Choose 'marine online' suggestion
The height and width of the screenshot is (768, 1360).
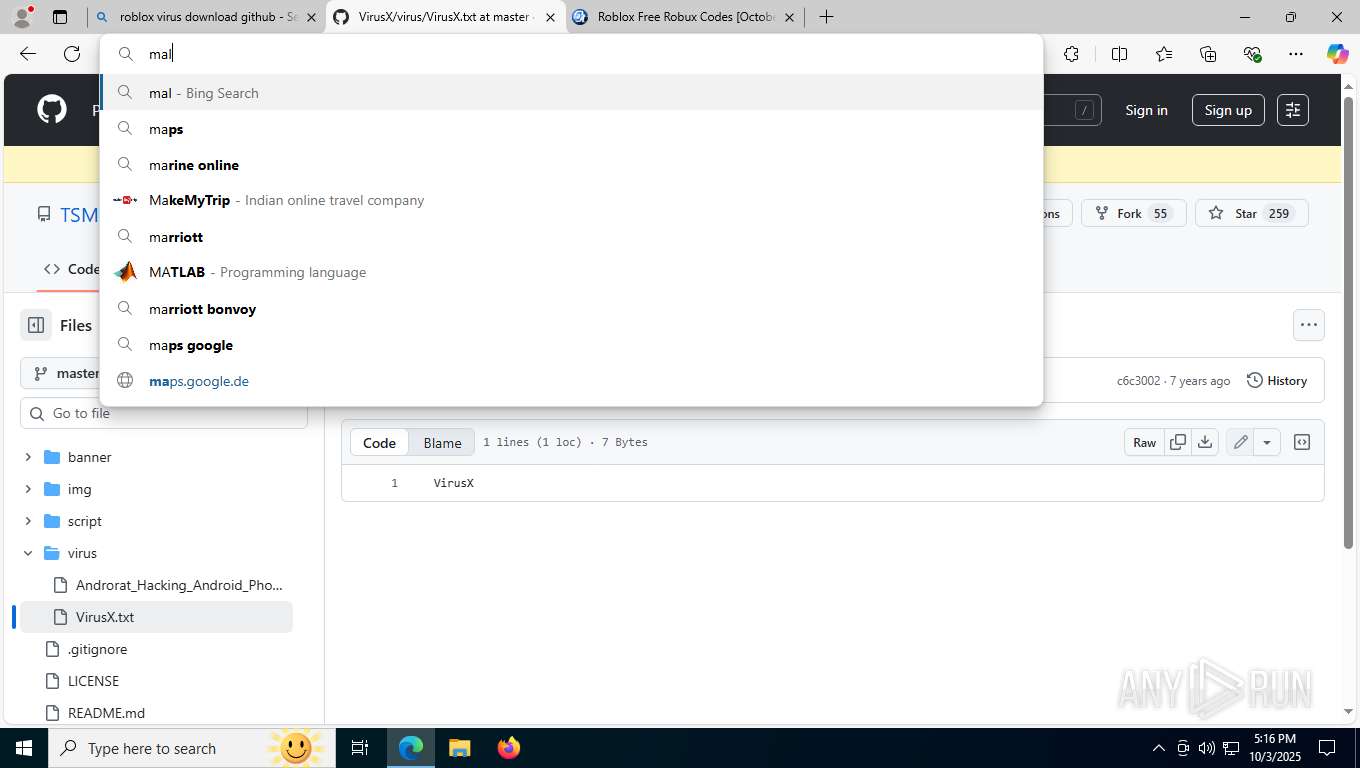[x=571, y=165]
